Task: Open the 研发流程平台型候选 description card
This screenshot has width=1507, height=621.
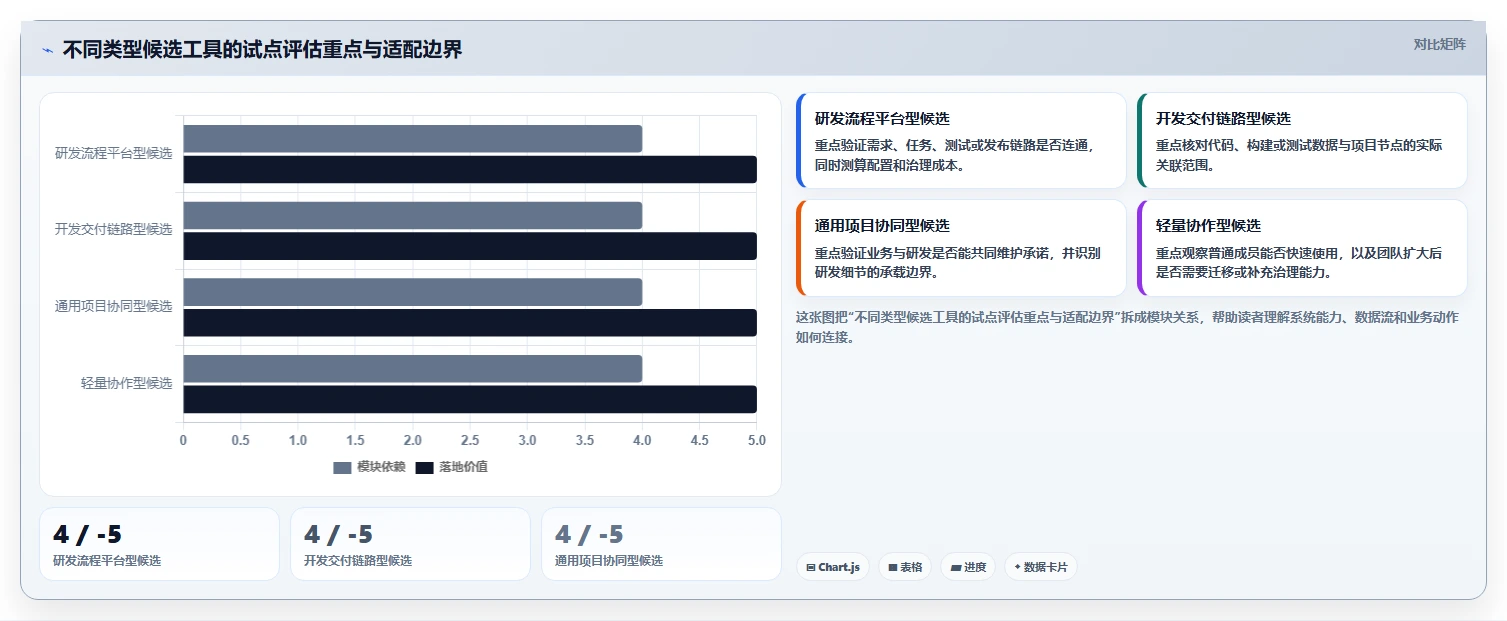Action: point(961,141)
